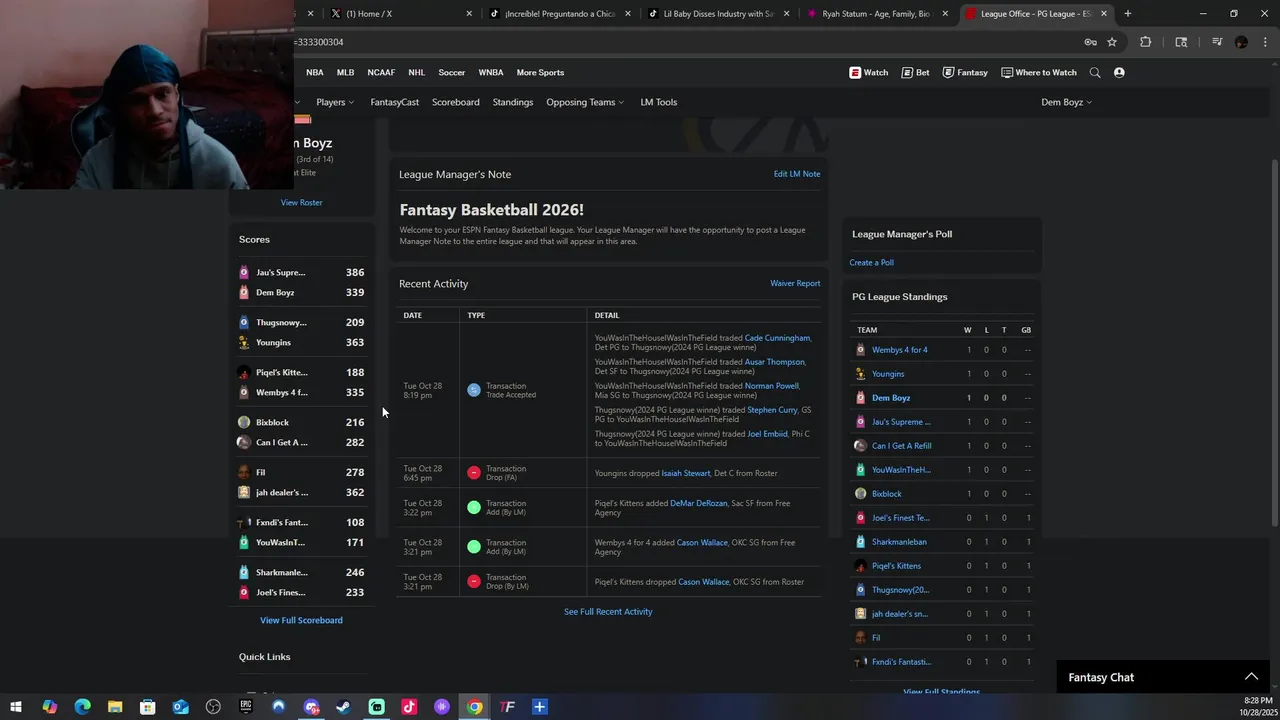Screen dimensions: 1280x720
Task: Click Bixblock team logo in Scores
Action: tap(244, 422)
